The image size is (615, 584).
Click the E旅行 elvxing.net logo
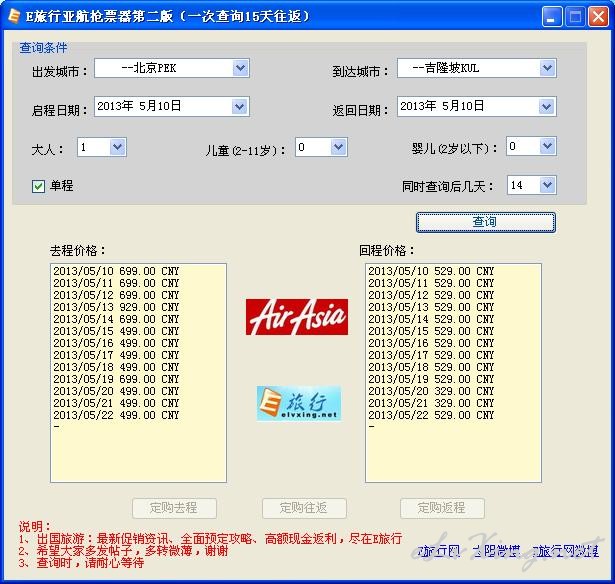coord(298,403)
